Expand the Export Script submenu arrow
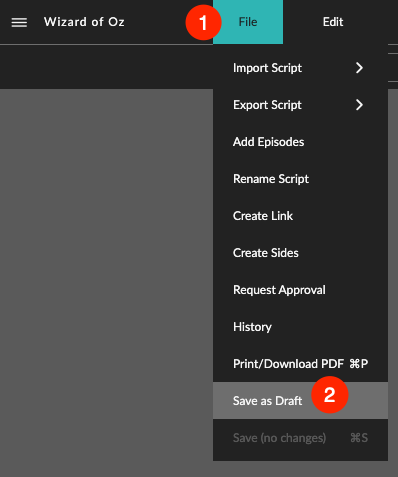 click(359, 105)
